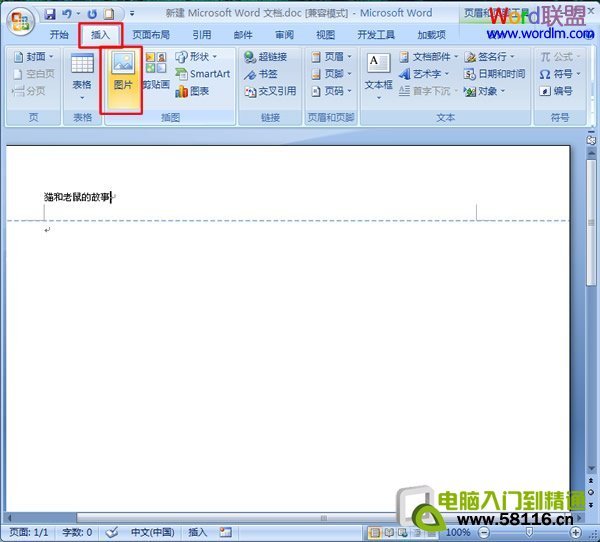
Task: Open the 加载项 tab
Action: pyautogui.click(x=432, y=35)
